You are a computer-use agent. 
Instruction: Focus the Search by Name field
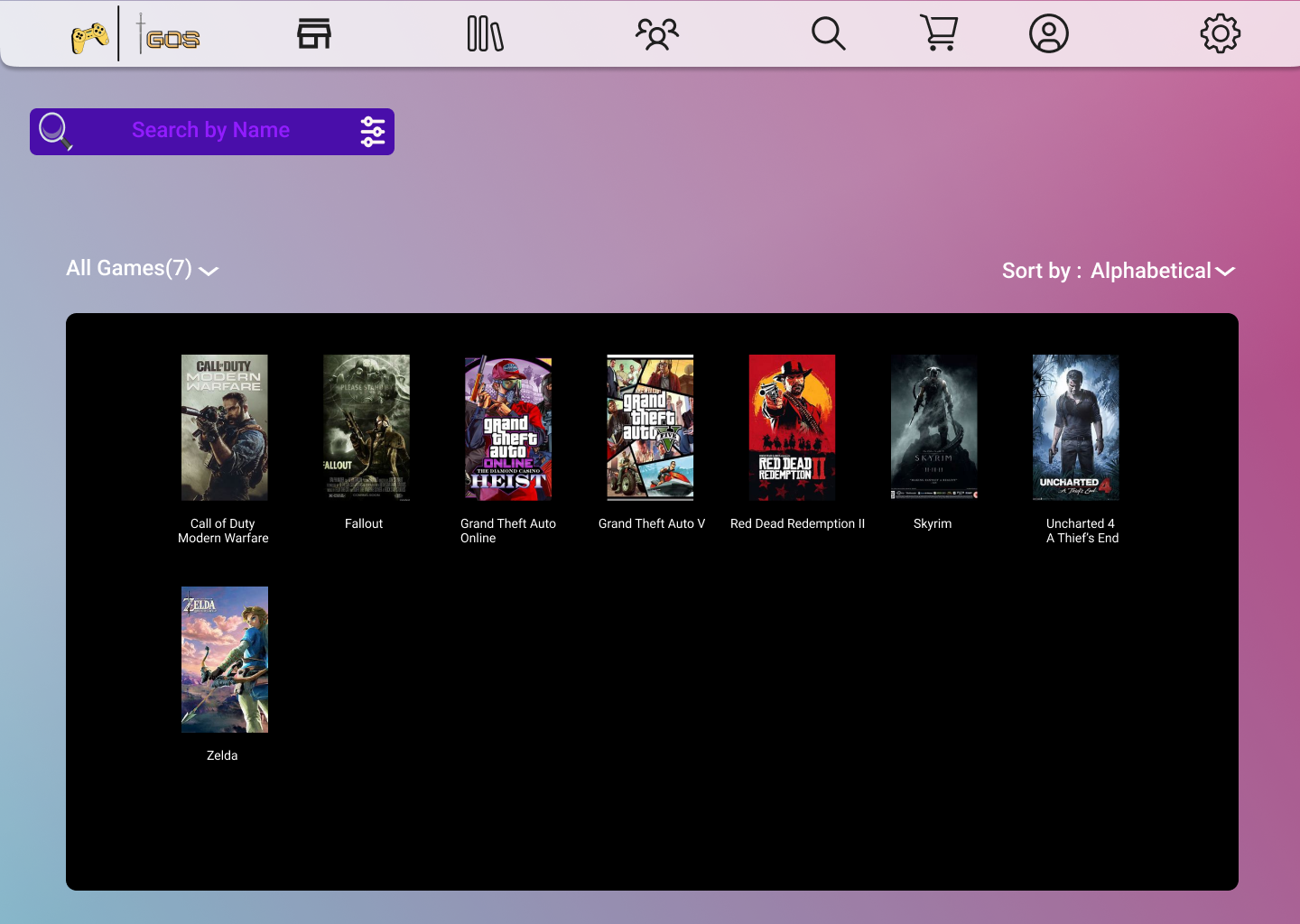[x=212, y=132]
